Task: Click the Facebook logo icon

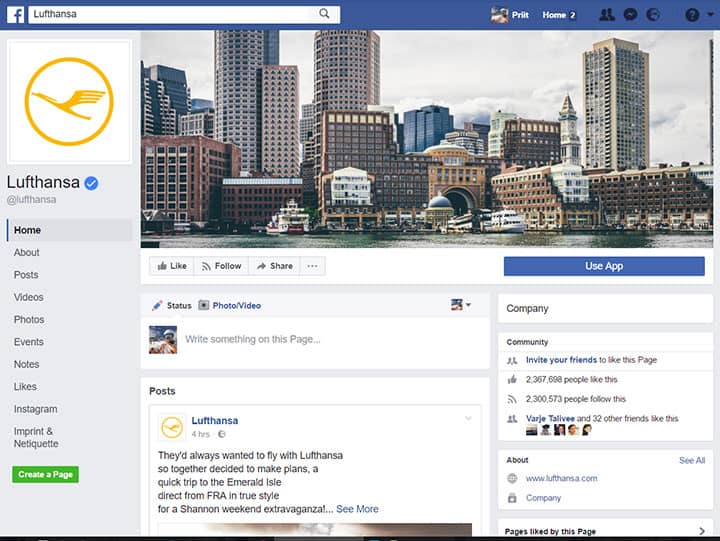Action: click(x=15, y=15)
